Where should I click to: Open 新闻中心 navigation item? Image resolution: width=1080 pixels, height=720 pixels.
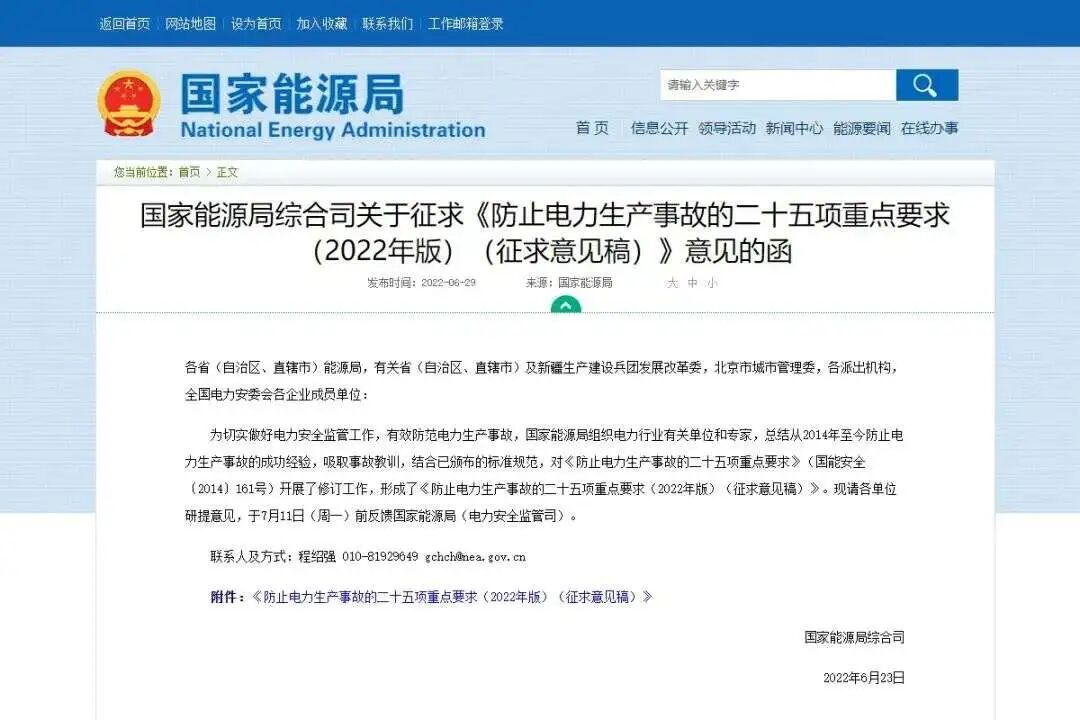click(794, 128)
